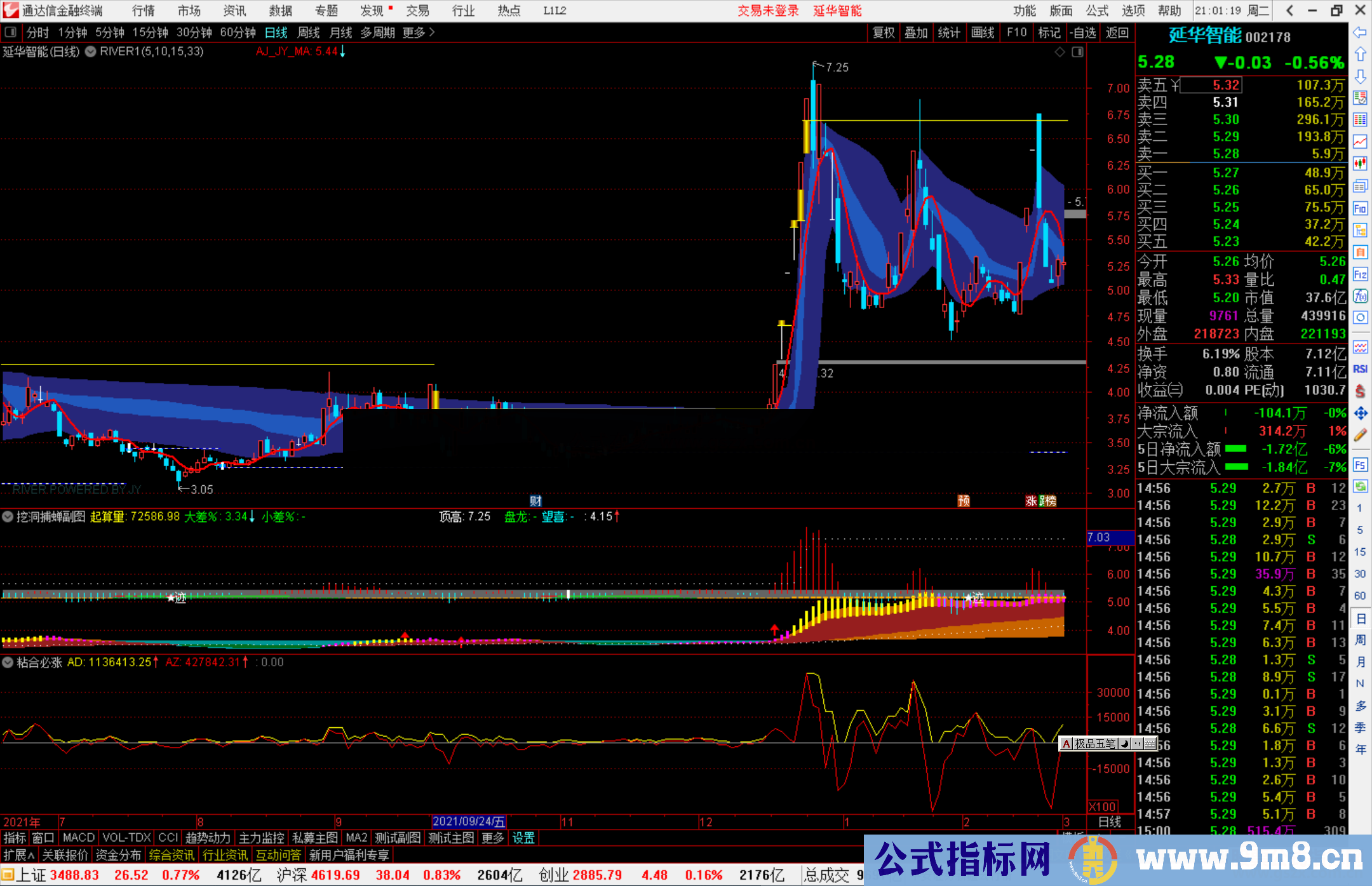
Task: Click the cyan 设置 link
Action: click(523, 838)
